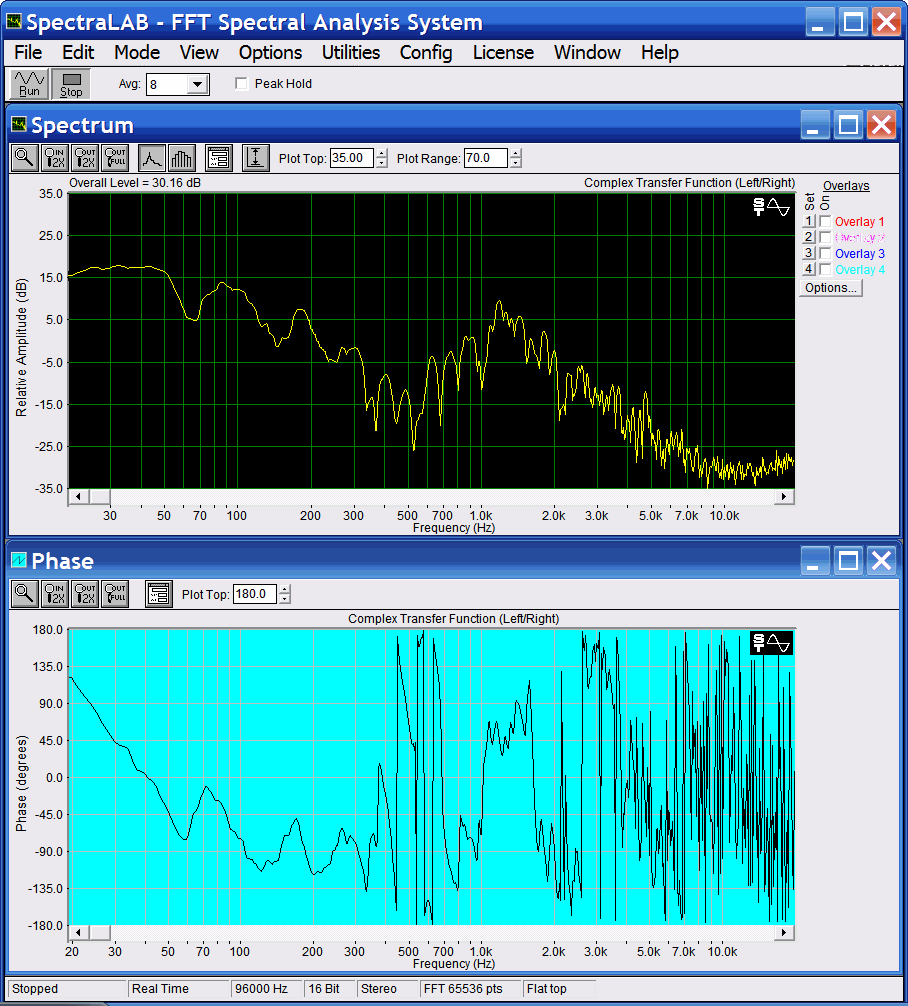The height and width of the screenshot is (1006, 908).
Task: Turn on Overlay 1 checkbox
Action: (825, 222)
